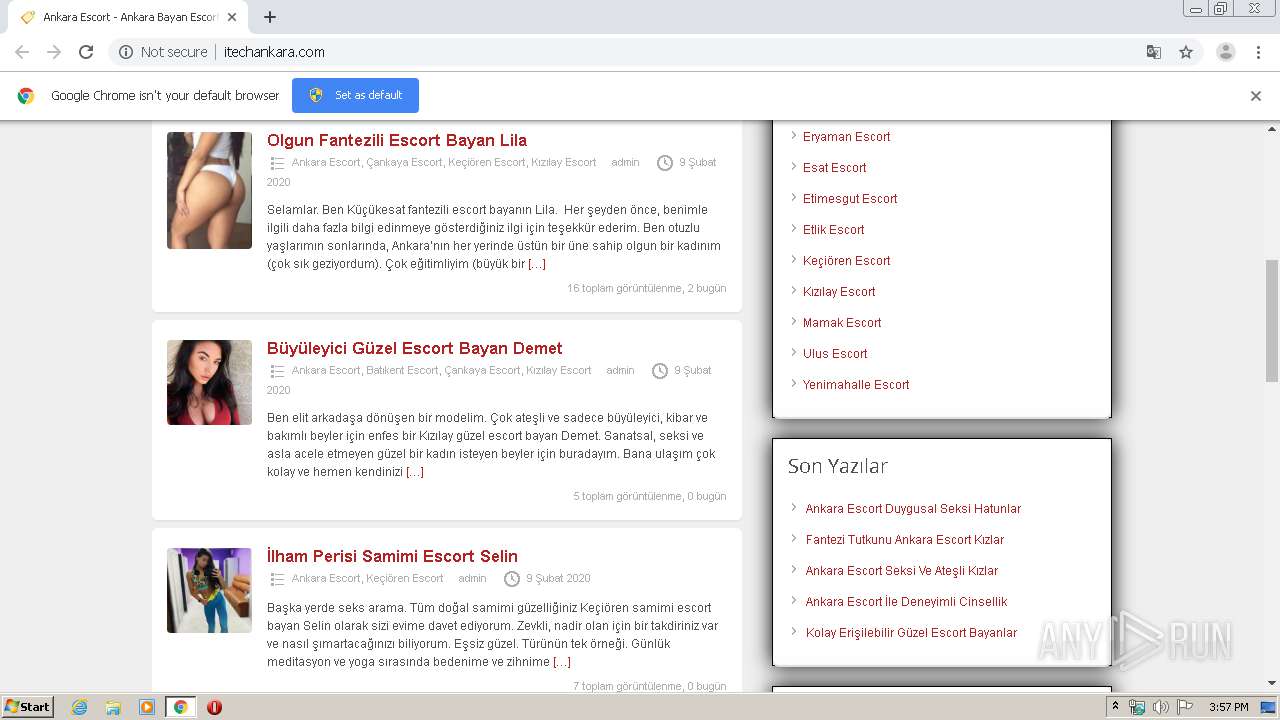Image resolution: width=1280 pixels, height=720 pixels.
Task: Expand the Lila post read-more [...] link
Action: point(537,264)
